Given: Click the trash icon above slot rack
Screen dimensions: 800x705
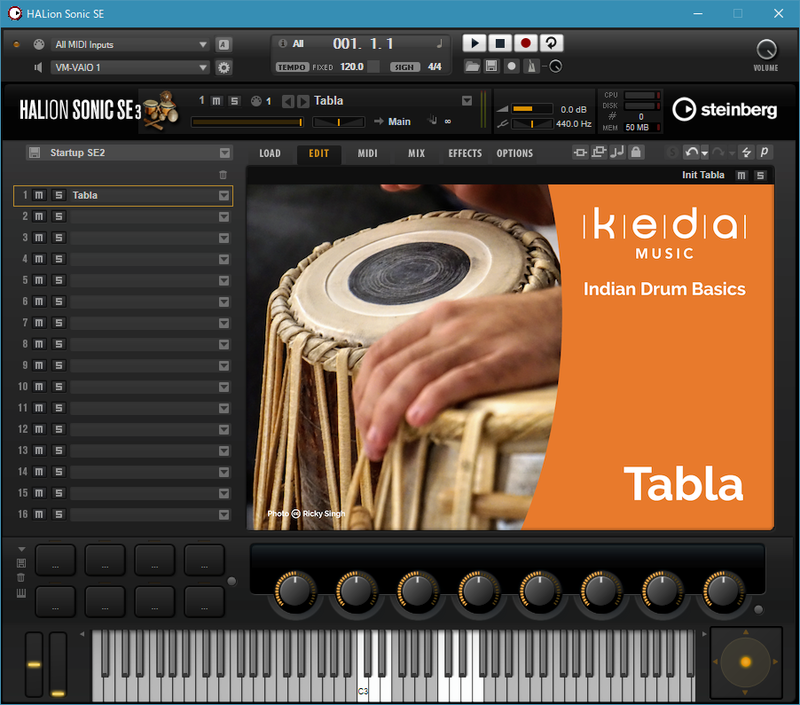Looking at the screenshot, I should (223, 175).
